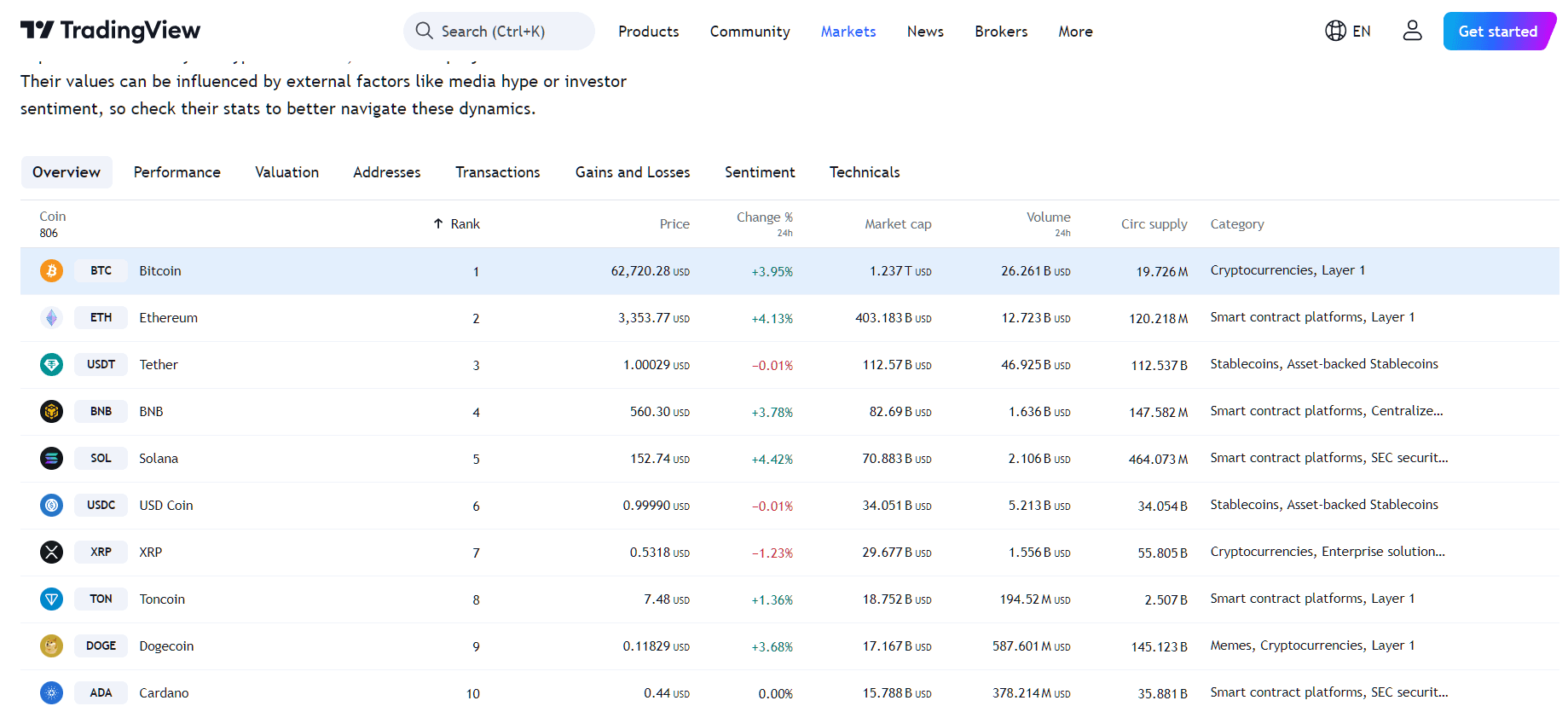The image size is (1568, 712).
Task: Click the Dogecoin coin logo
Action: click(x=51, y=646)
